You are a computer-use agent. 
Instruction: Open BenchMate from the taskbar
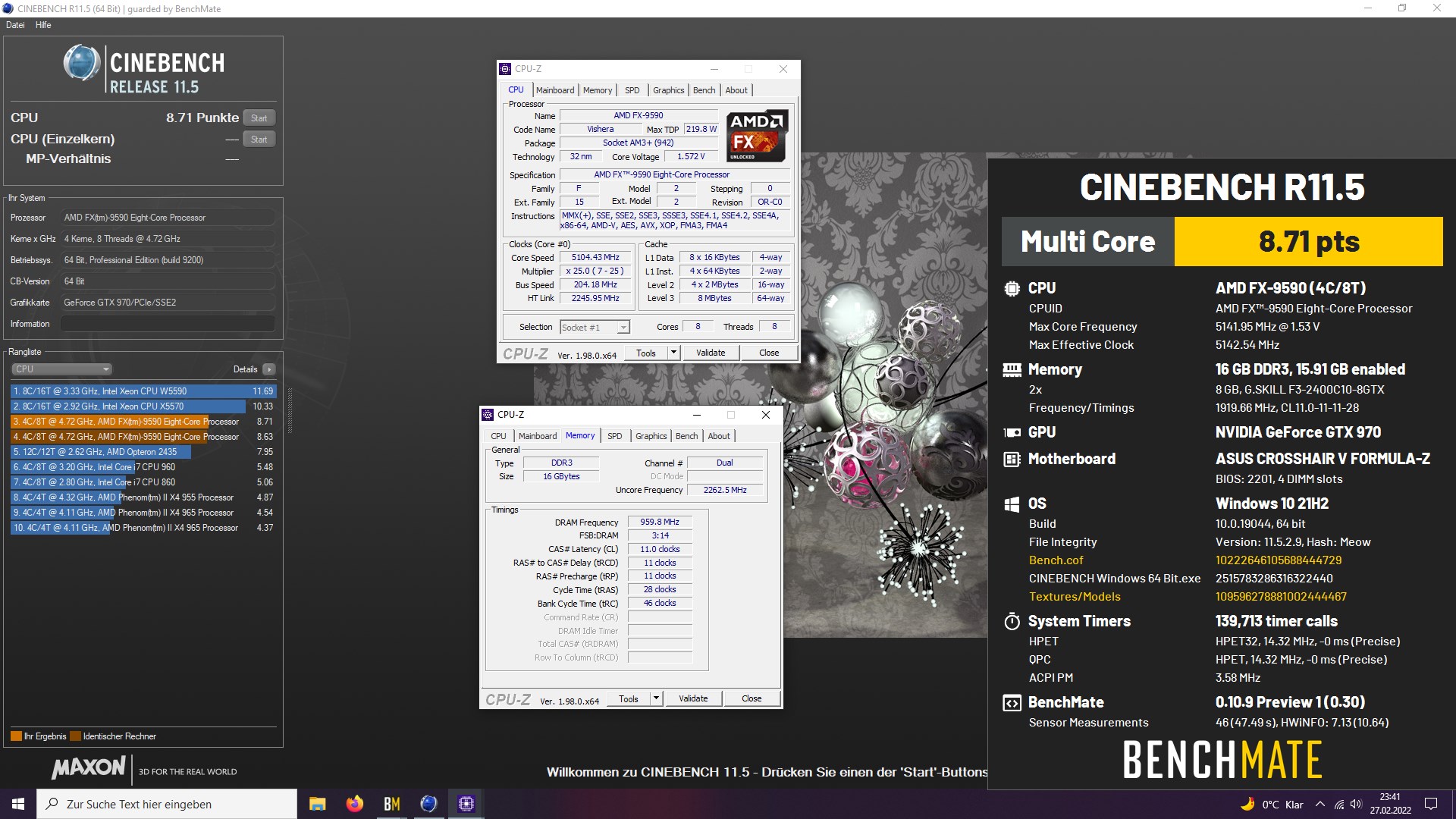(392, 804)
